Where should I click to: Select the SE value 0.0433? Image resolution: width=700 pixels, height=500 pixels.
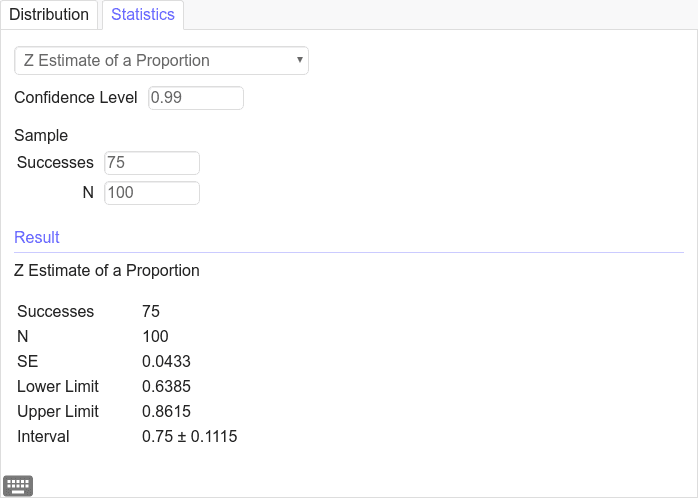(x=166, y=361)
